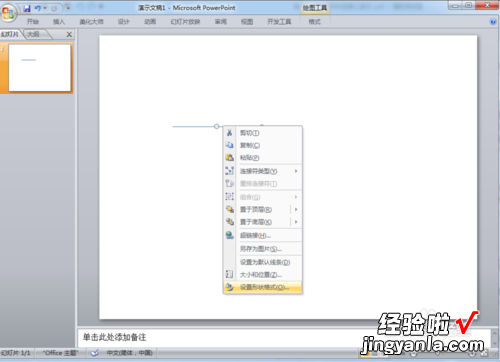Image resolution: width=500 pixels, height=362 pixels.
Task: Expand the 置于底层 submenu arrow
Action: [x=296, y=222]
